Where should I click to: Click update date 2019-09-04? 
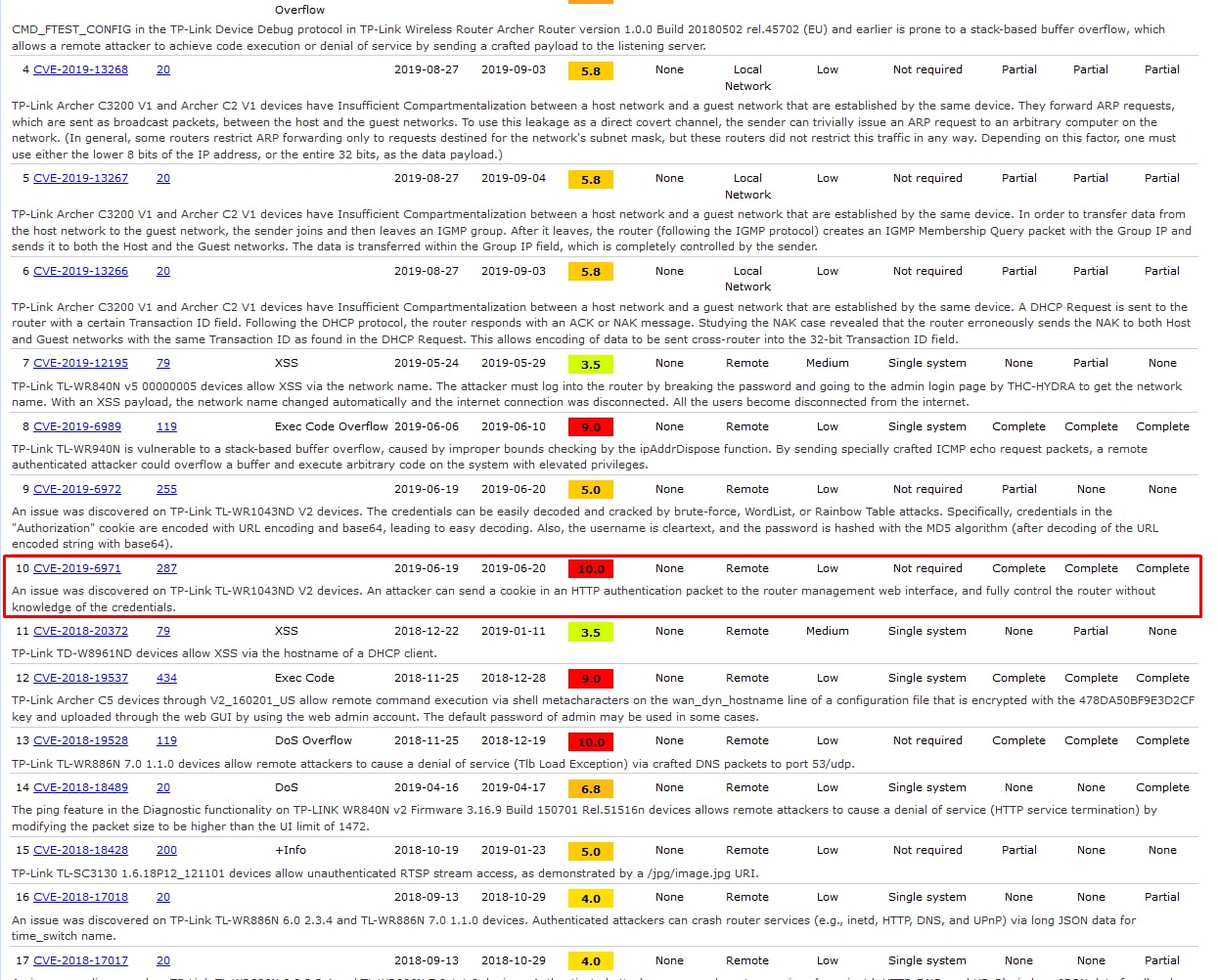[x=514, y=178]
